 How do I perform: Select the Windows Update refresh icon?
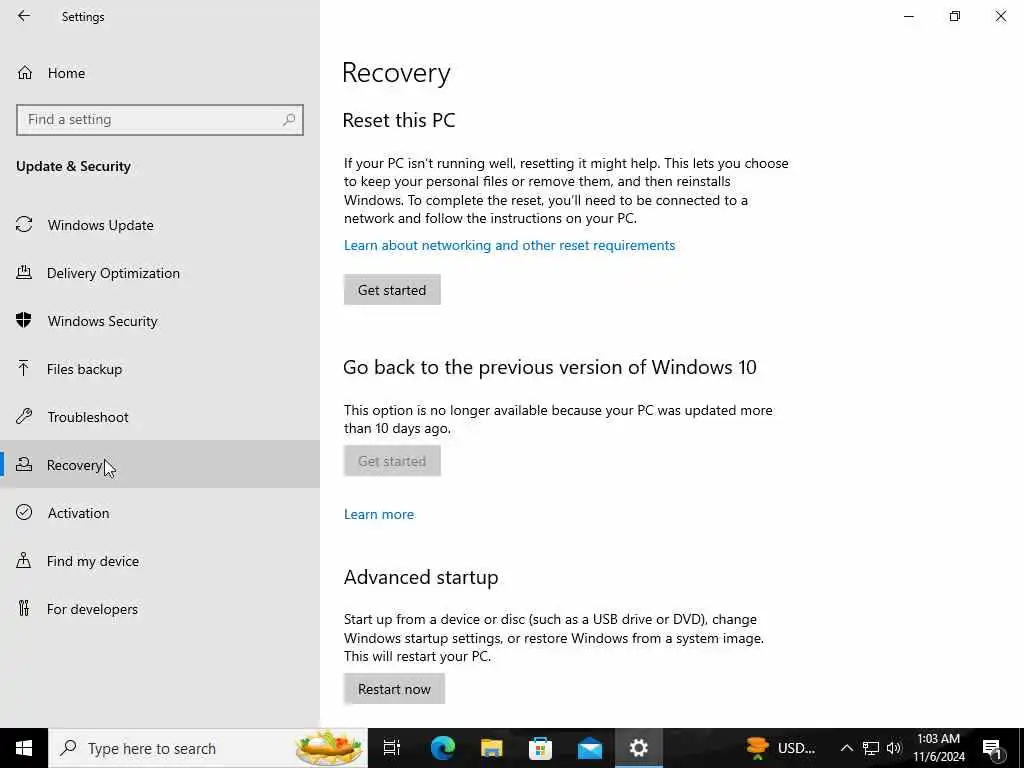(x=24, y=225)
